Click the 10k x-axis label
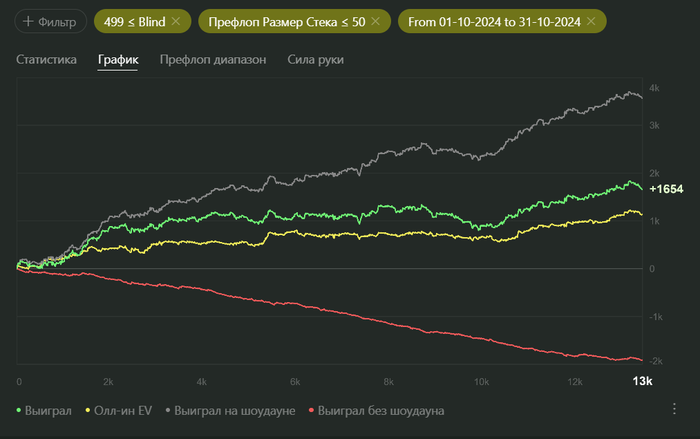 (481, 382)
